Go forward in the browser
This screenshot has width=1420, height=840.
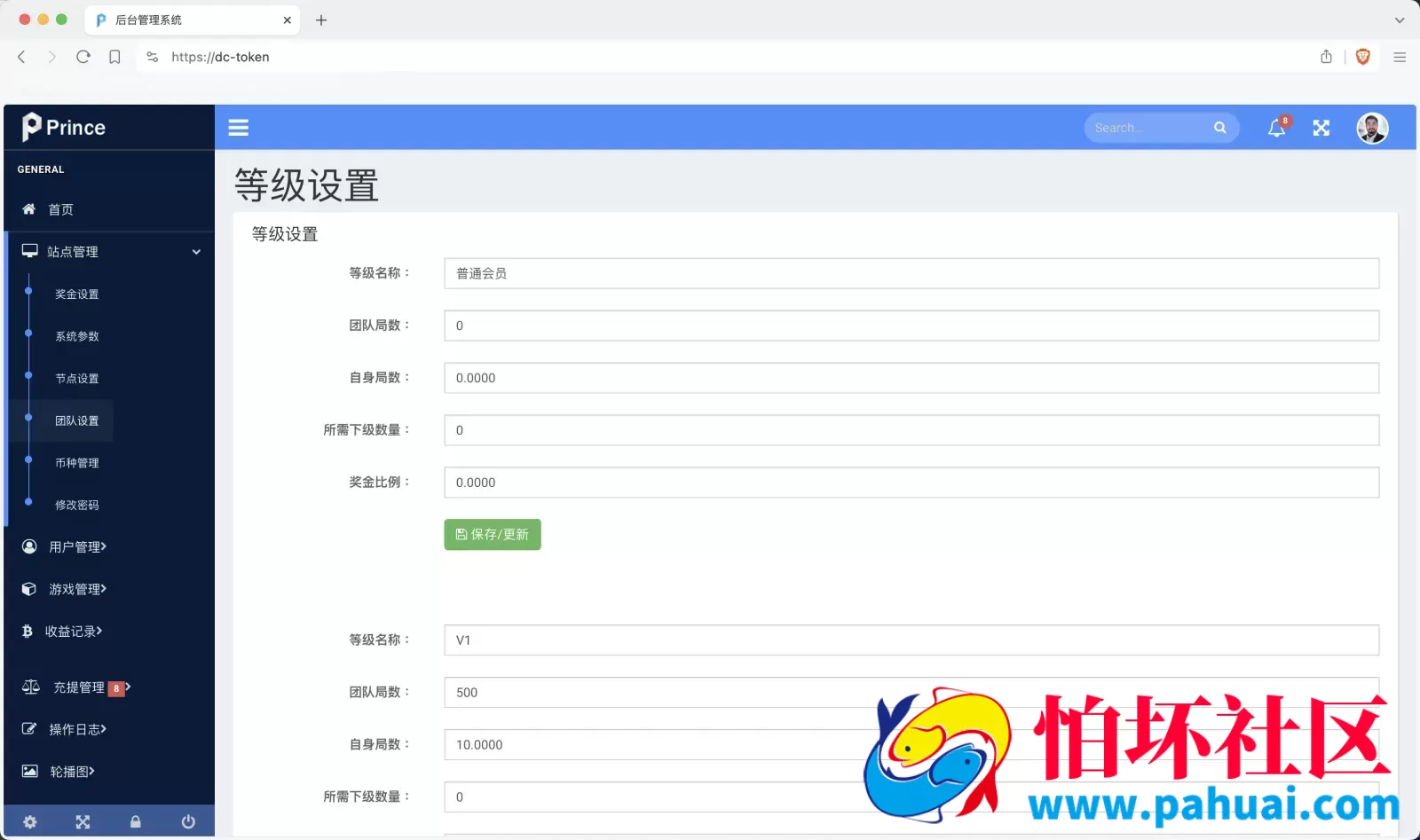[x=51, y=57]
